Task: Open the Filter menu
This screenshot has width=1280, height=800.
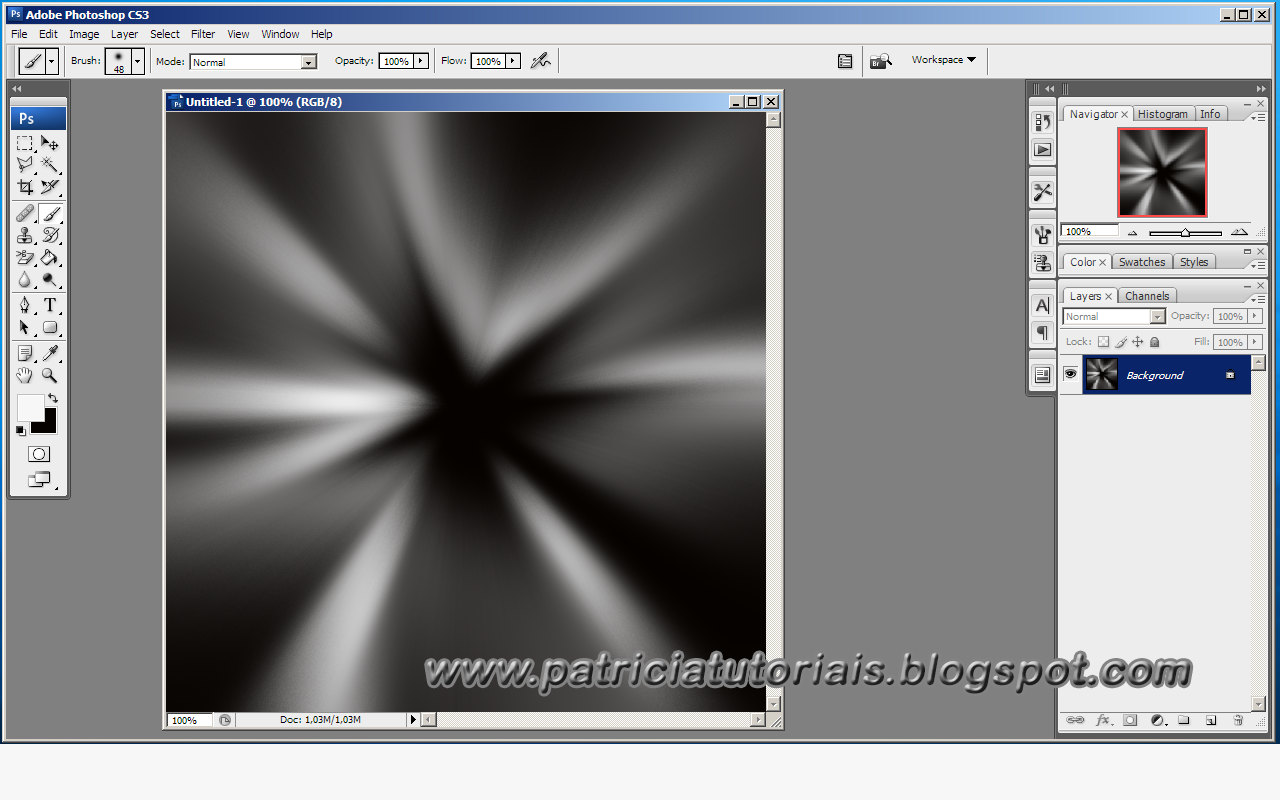Action: coord(203,34)
